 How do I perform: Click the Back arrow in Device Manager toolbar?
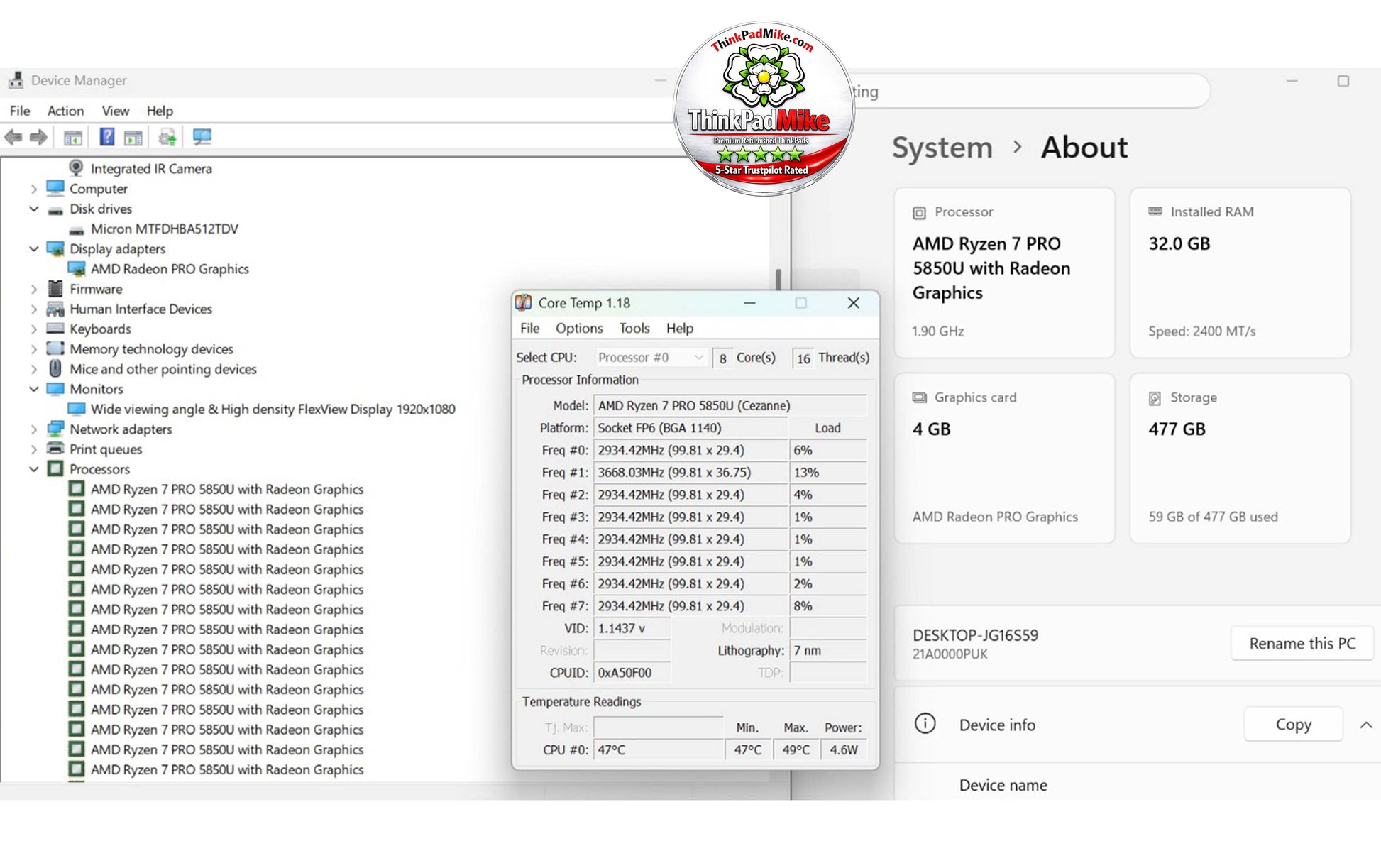point(13,138)
